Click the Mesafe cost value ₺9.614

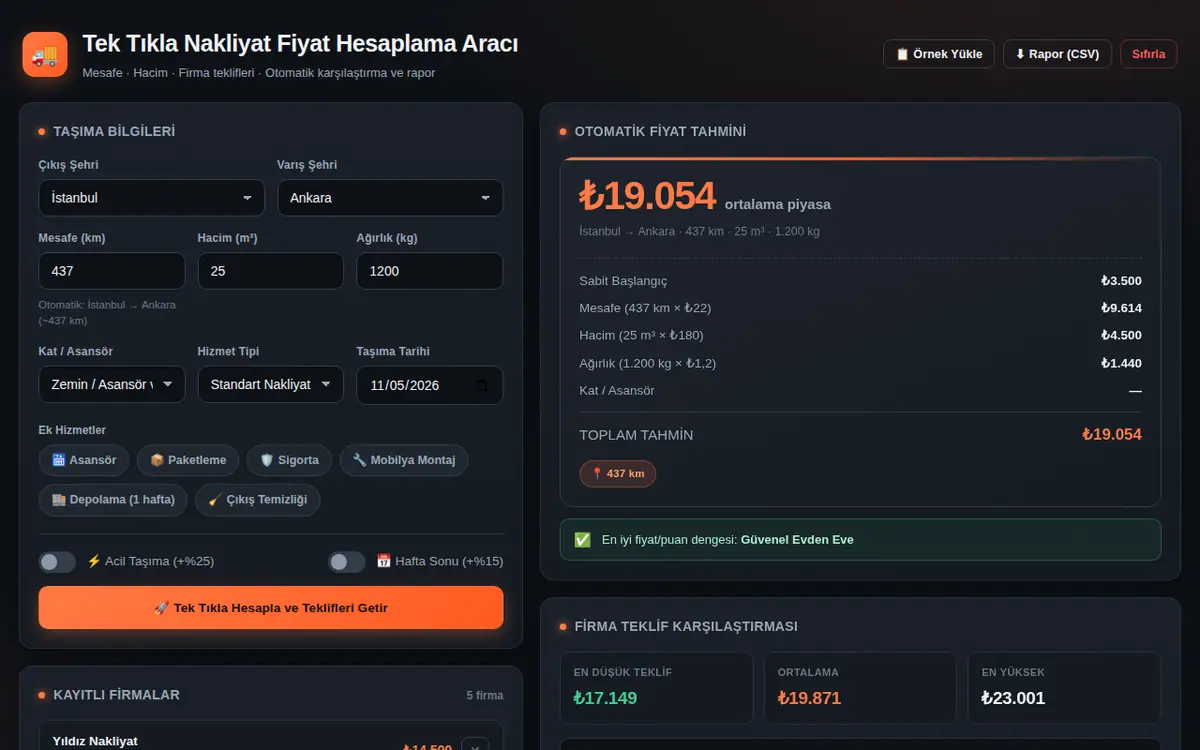(x=1121, y=308)
